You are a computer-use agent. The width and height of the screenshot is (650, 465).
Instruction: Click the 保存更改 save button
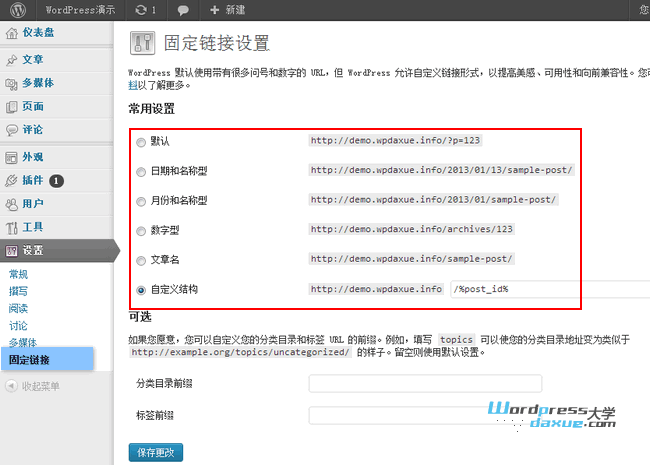(x=156, y=452)
